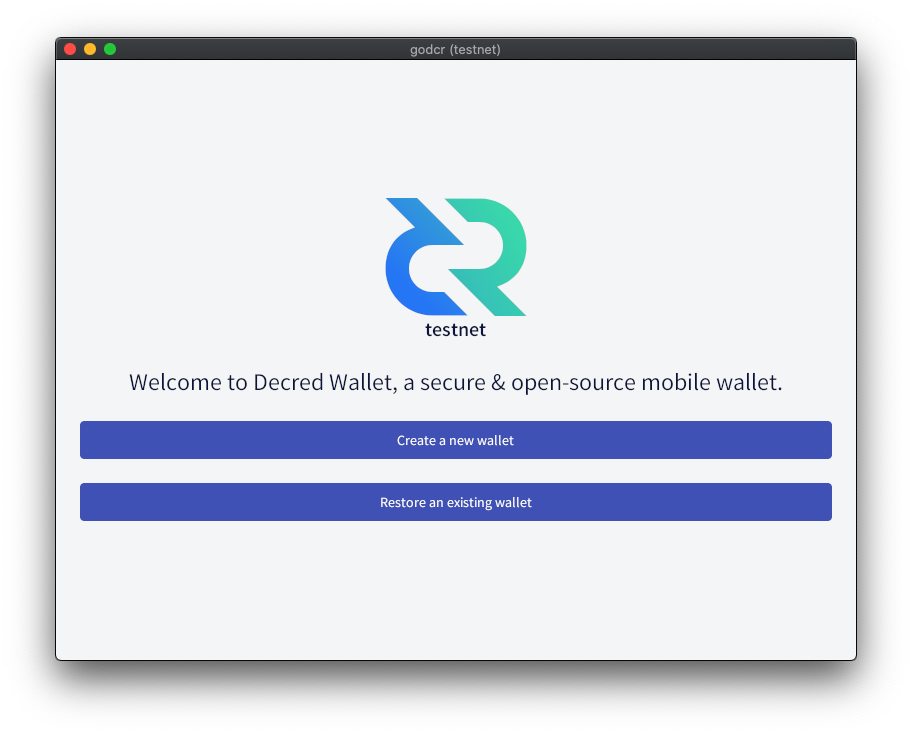Screen dimensions: 912x734
Task: Click the Welcome to Decred Wallet text
Action: point(455,382)
